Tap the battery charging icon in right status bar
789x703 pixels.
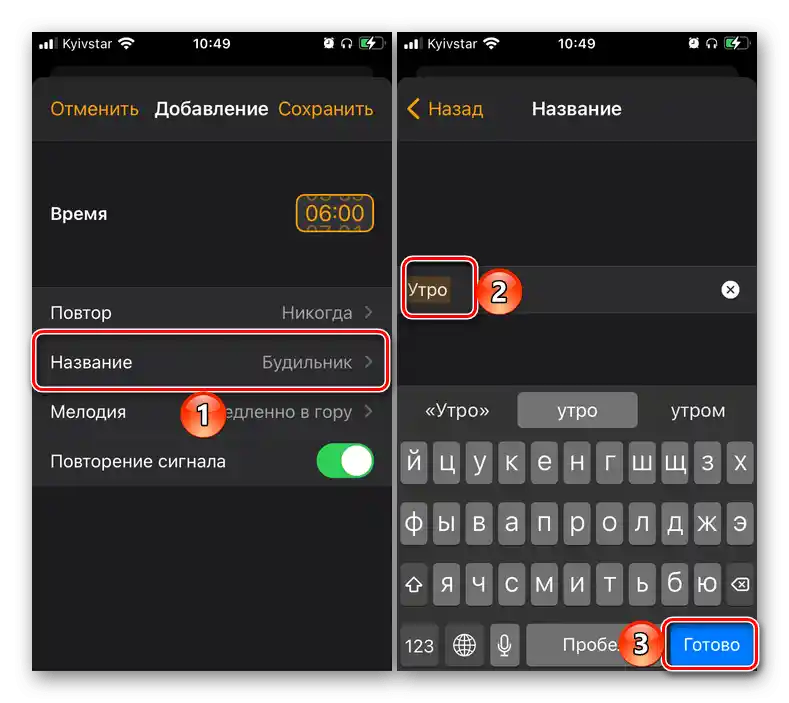click(736, 43)
